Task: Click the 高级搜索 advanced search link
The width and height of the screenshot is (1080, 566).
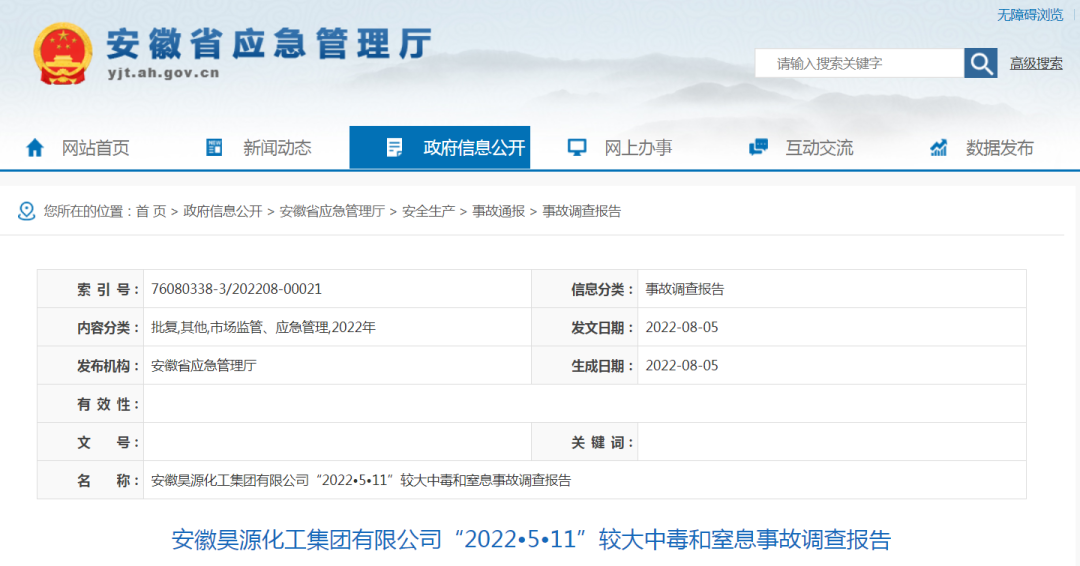Action: (1036, 63)
